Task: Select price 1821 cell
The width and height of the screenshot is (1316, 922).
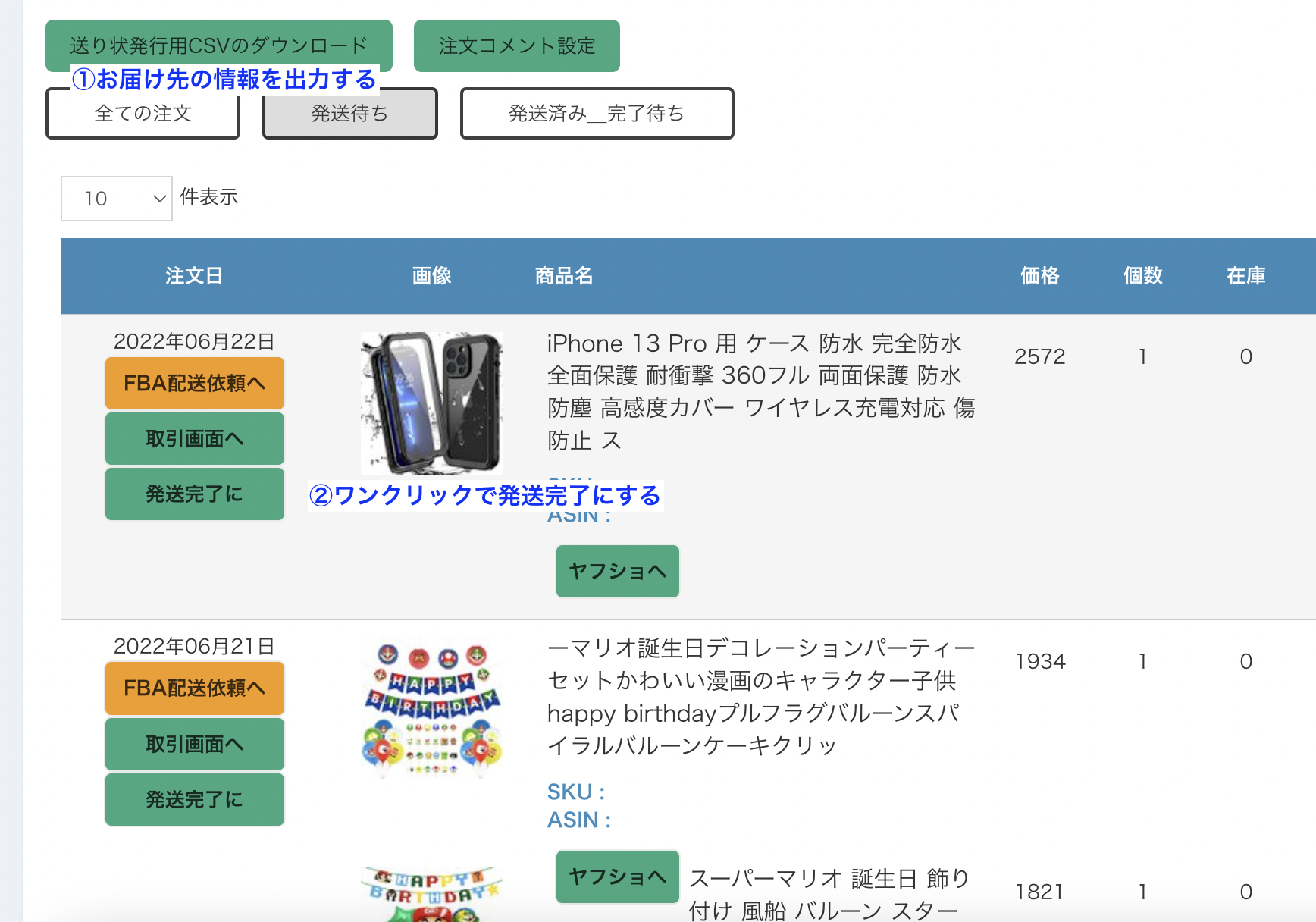Action: tap(1039, 892)
